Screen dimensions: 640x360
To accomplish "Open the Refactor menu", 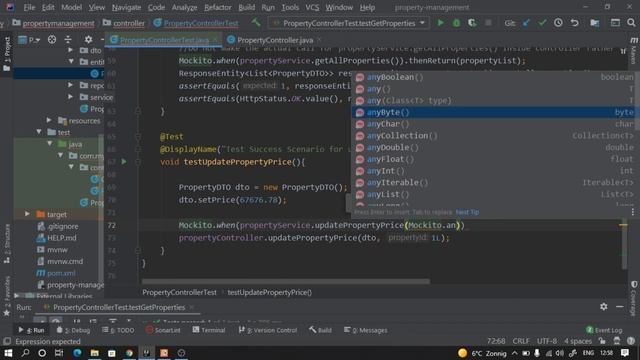I will coord(218,7).
